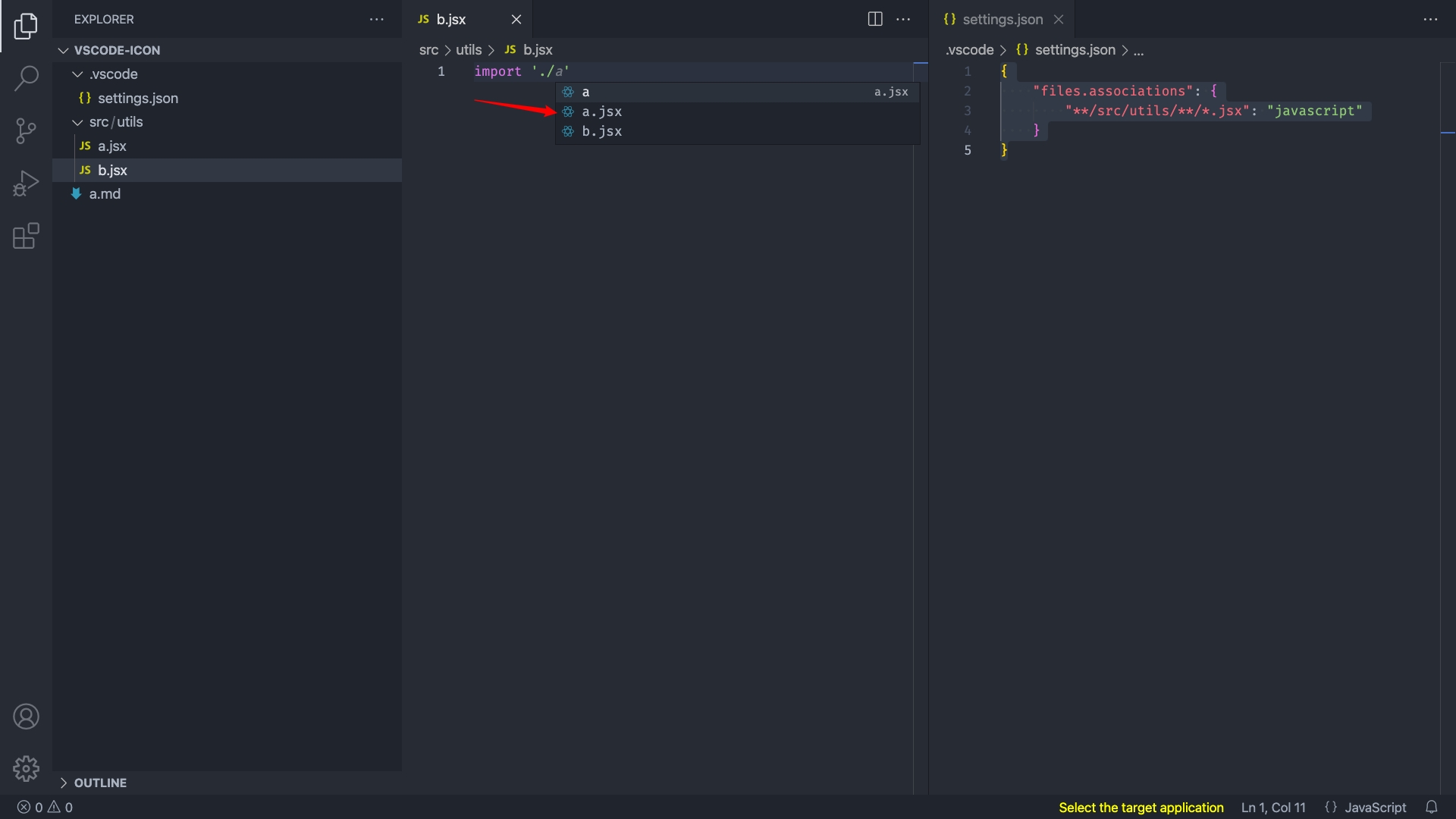
Task: Open the Explorer view in activity bar
Action: point(26,26)
